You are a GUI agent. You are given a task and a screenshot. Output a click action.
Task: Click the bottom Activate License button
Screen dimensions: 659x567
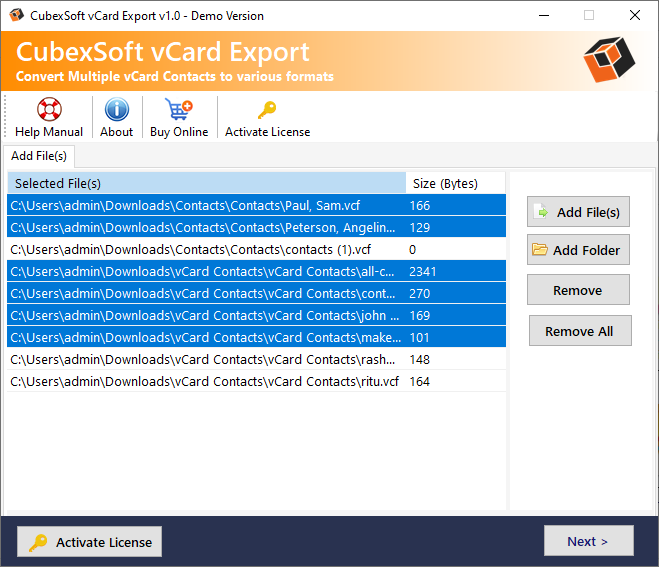click(x=90, y=542)
